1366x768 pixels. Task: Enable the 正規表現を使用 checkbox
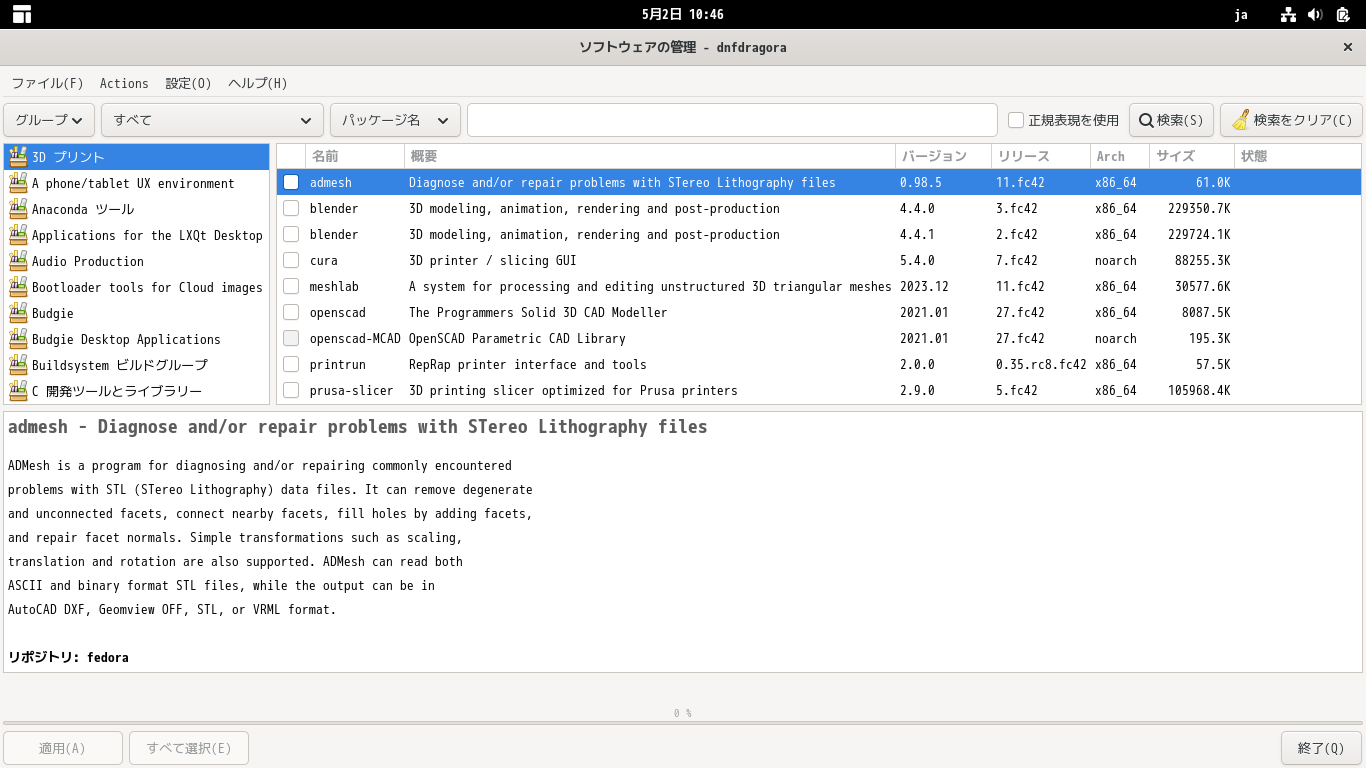pyautogui.click(x=1016, y=120)
